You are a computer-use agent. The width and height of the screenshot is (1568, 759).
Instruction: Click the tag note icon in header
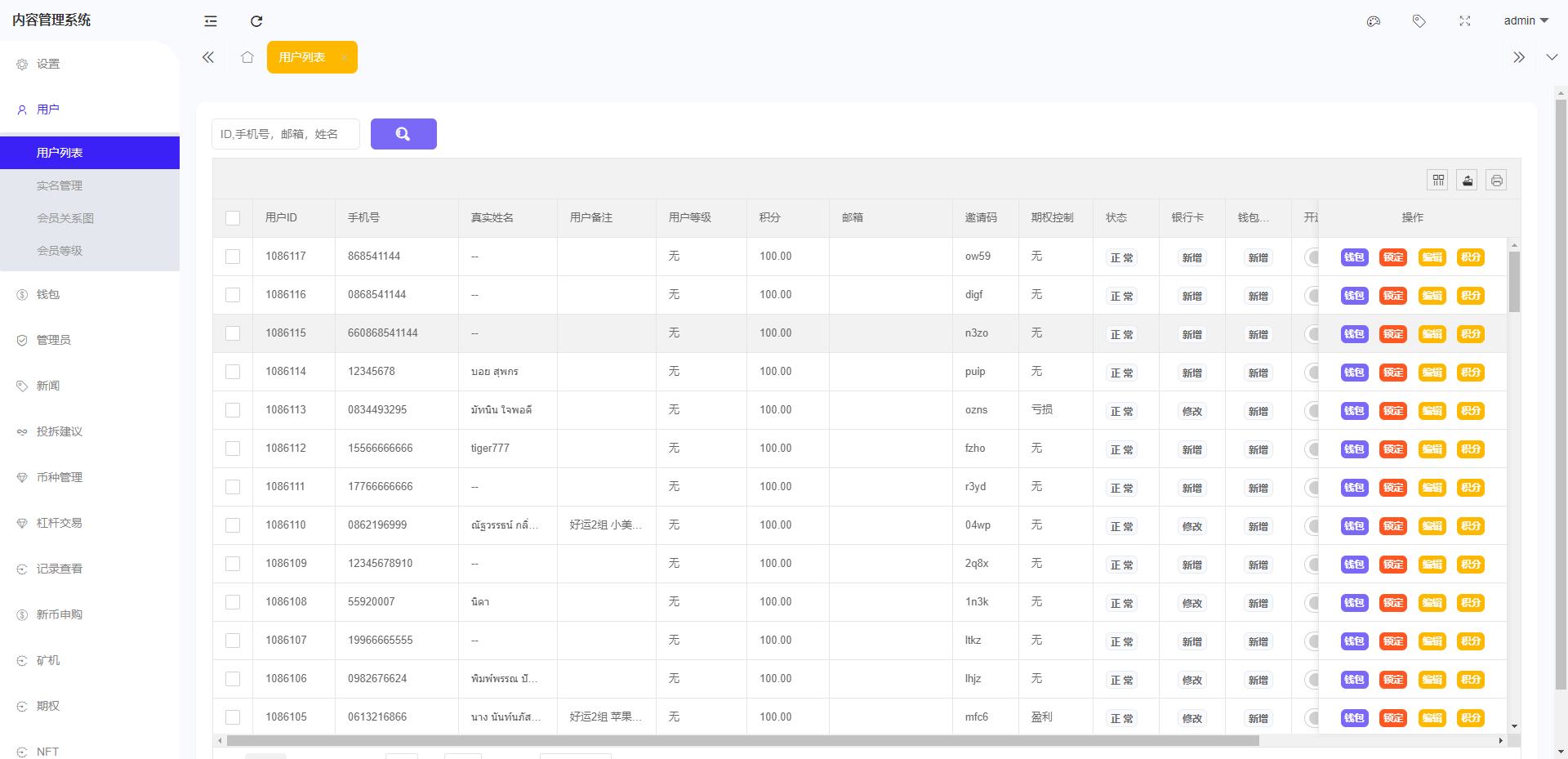click(1419, 21)
